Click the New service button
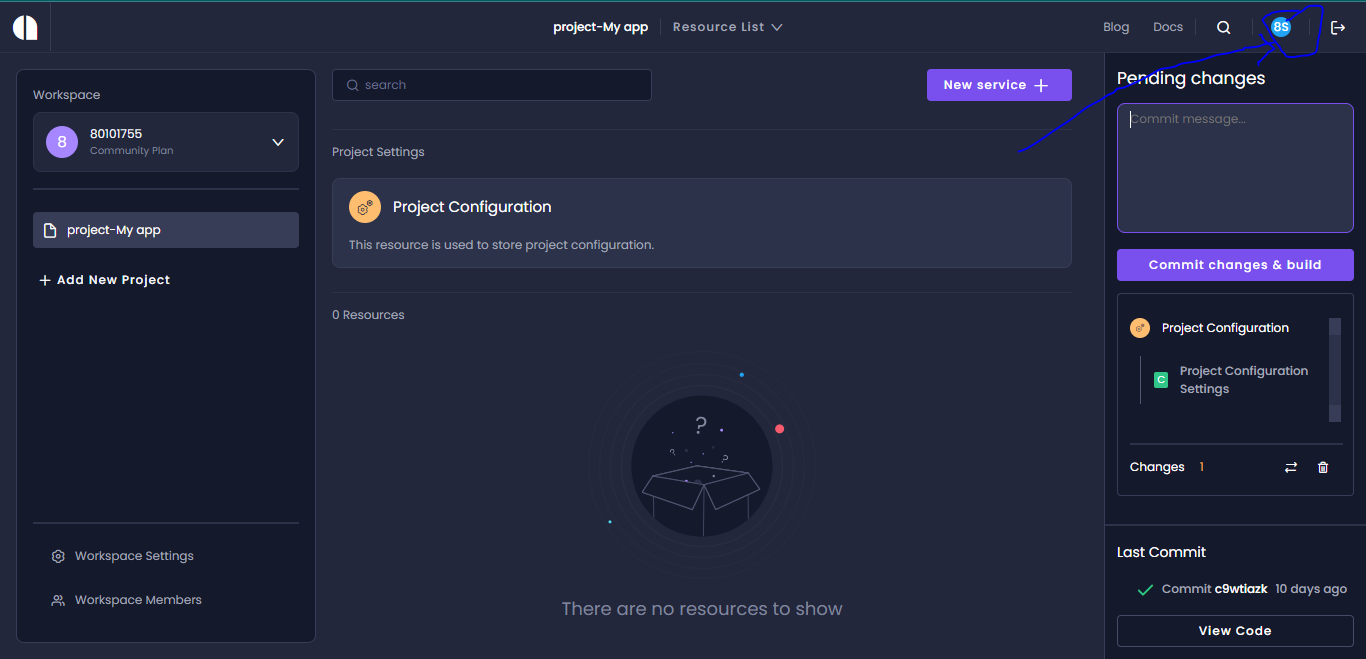This screenshot has height=659, width=1366. click(x=999, y=85)
